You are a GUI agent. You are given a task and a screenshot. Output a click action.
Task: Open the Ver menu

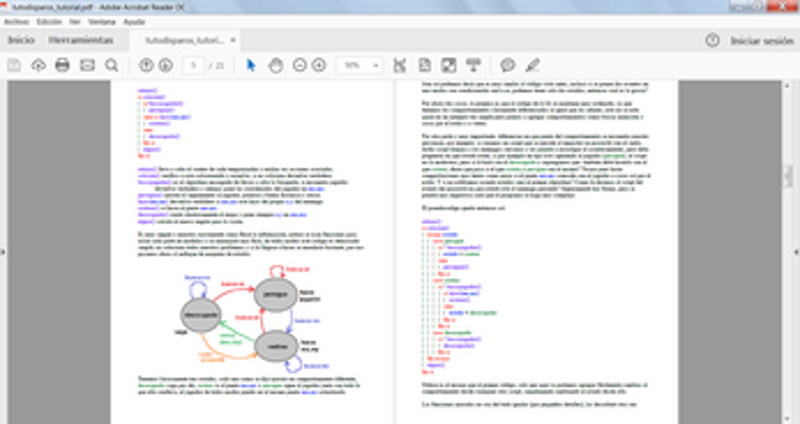[x=75, y=22]
